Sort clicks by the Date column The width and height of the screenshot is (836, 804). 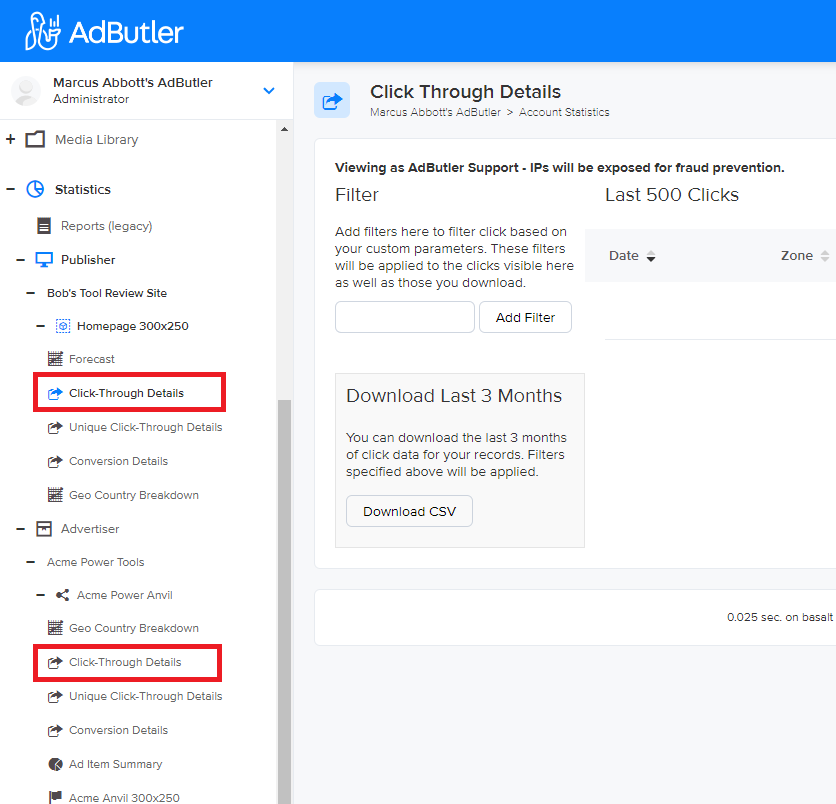pos(631,255)
